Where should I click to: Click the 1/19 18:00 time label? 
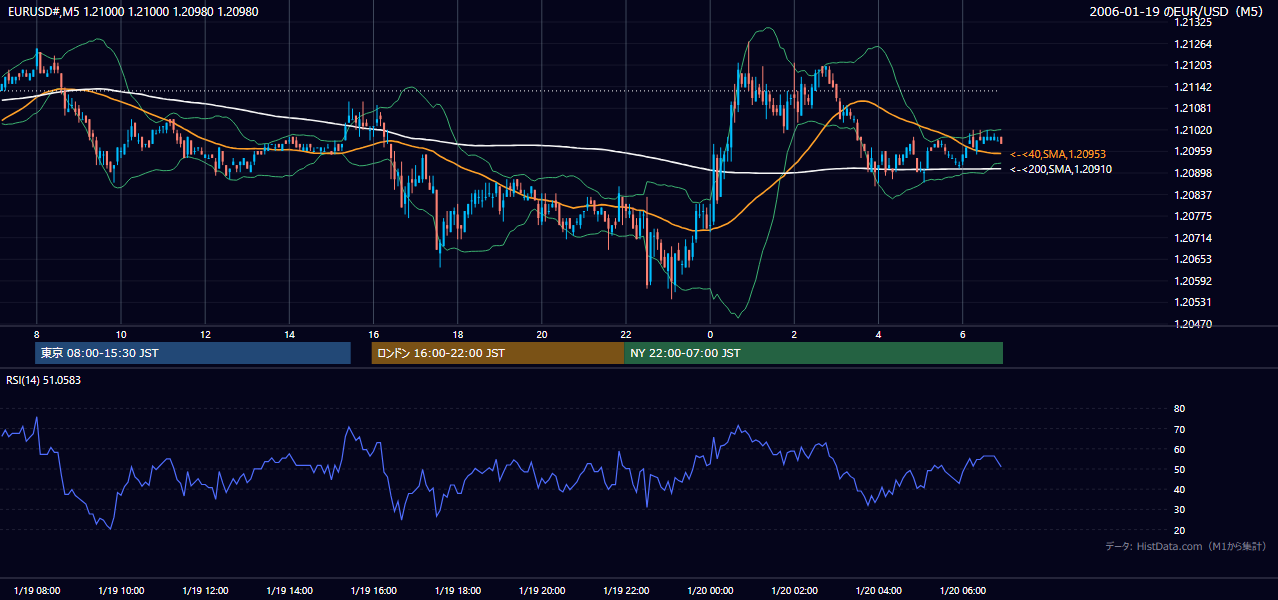tap(457, 591)
